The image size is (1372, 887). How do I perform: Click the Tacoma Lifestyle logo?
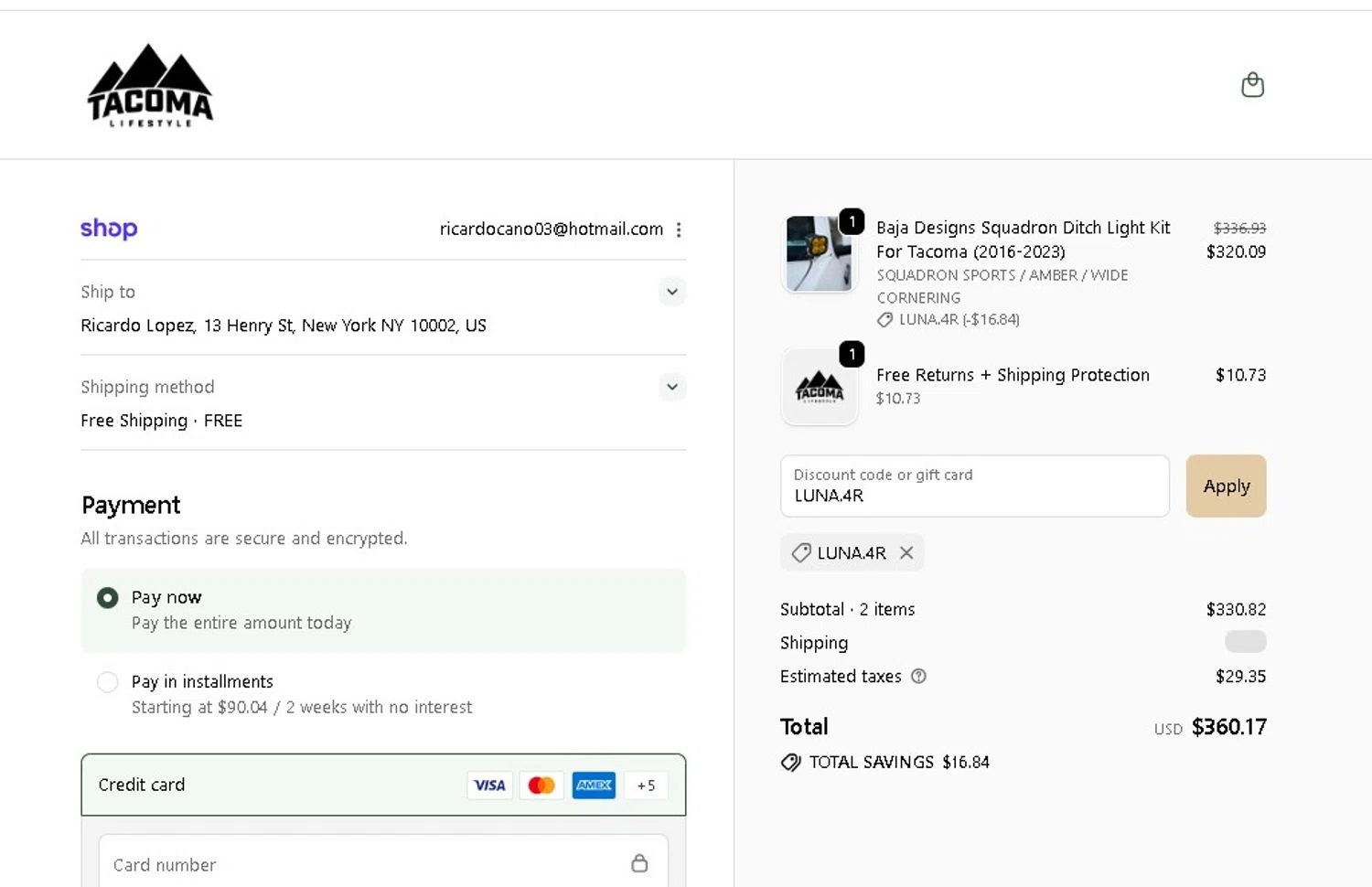click(150, 85)
